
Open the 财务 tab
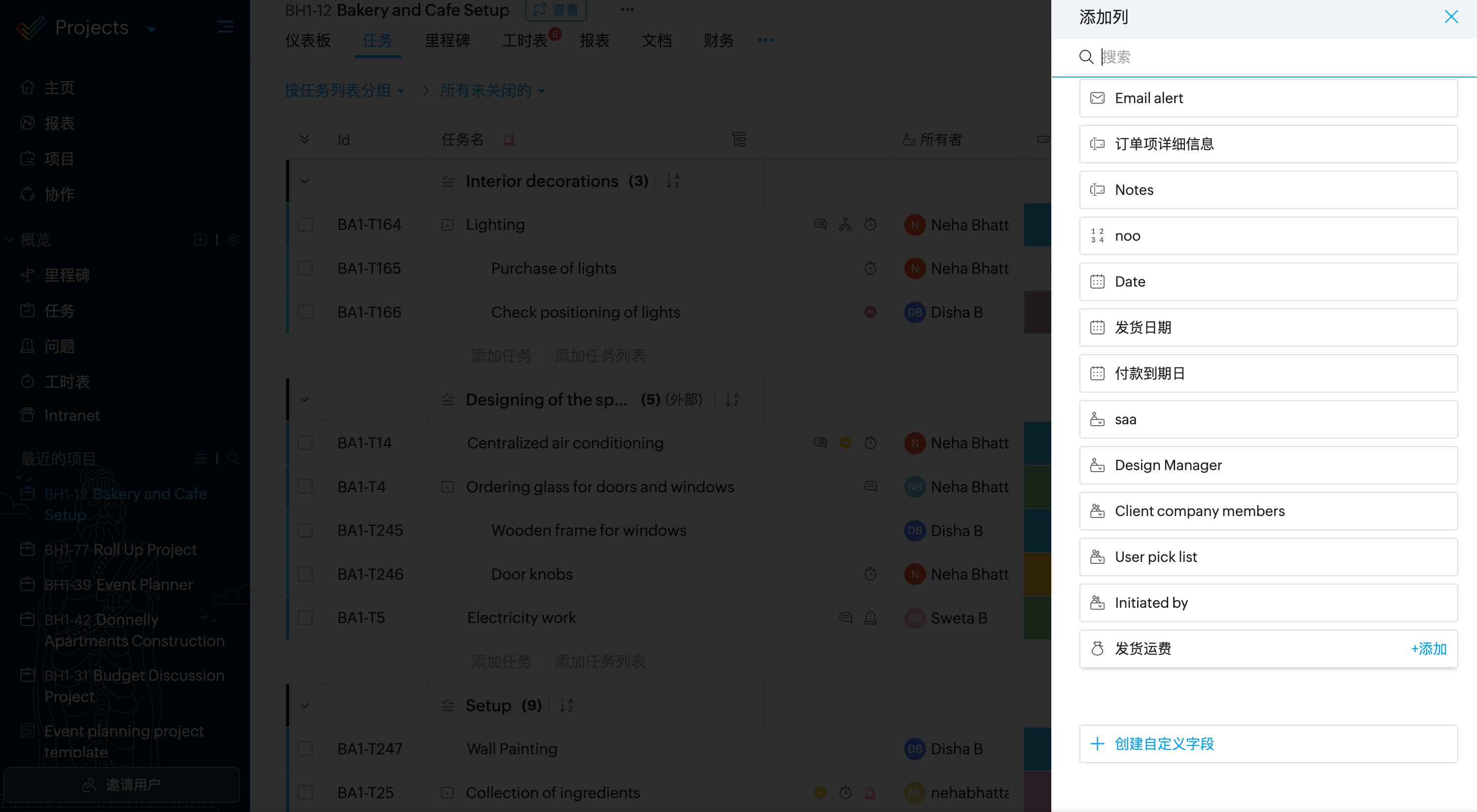tap(718, 41)
